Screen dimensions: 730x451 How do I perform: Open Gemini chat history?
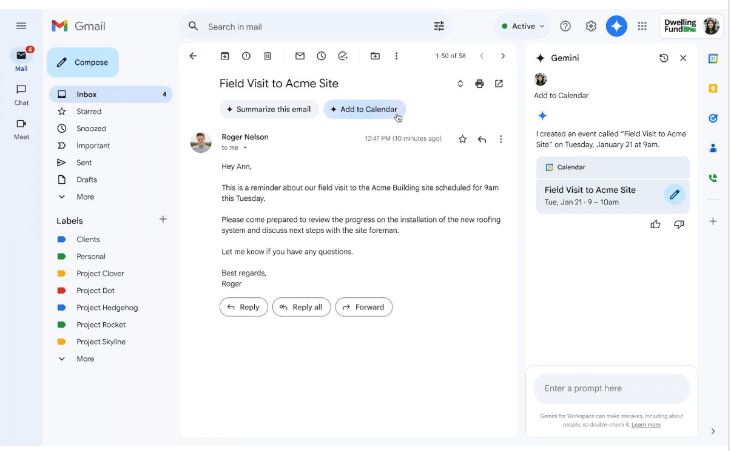(664, 58)
